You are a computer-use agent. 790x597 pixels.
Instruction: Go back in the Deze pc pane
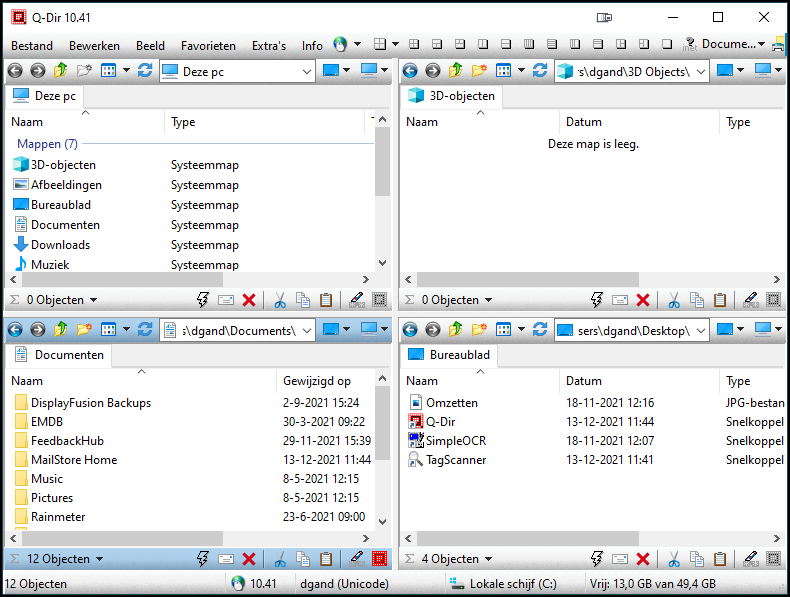click(15, 71)
